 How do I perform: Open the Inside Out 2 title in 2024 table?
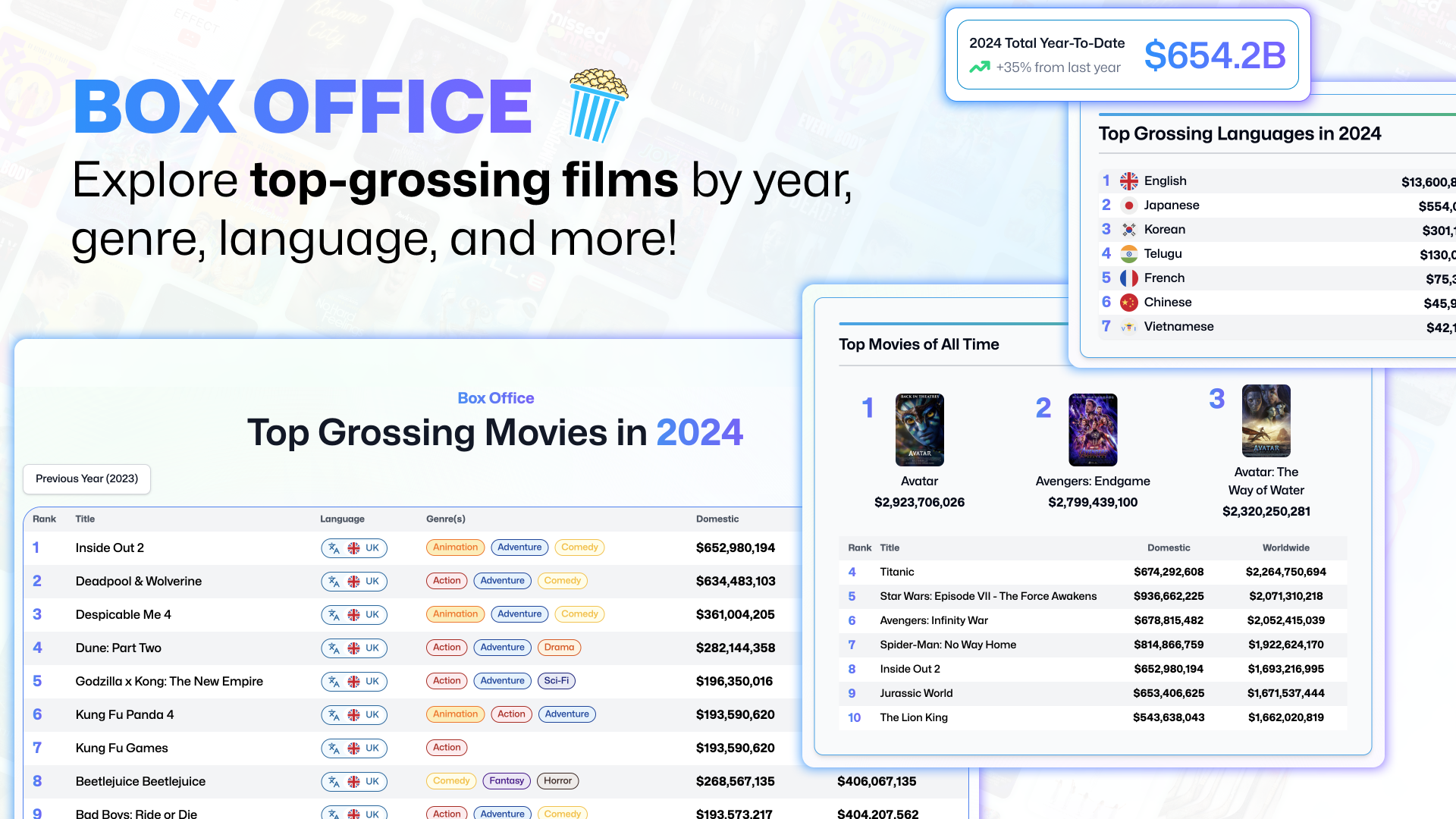click(109, 548)
